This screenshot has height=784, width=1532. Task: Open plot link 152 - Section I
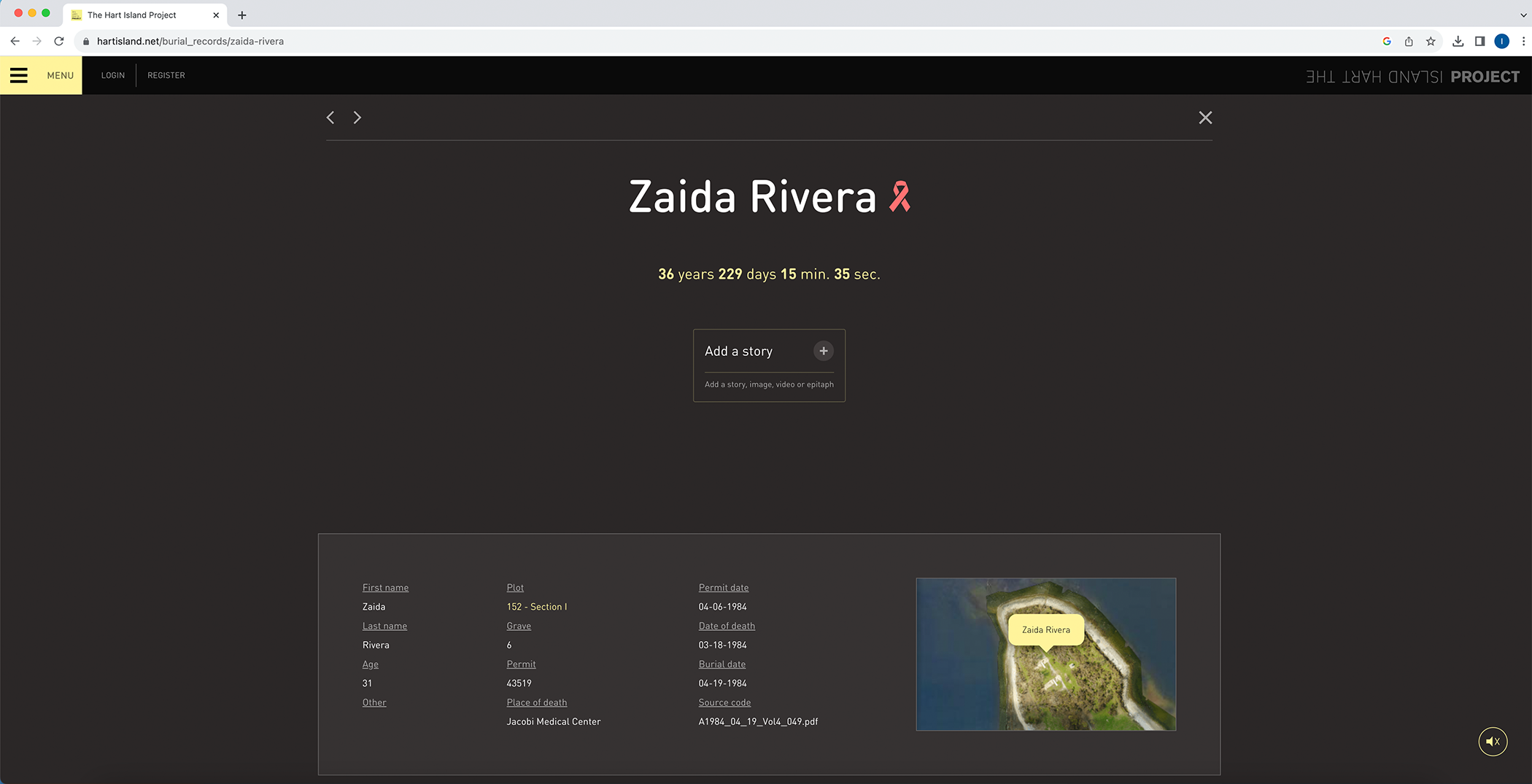click(x=536, y=607)
